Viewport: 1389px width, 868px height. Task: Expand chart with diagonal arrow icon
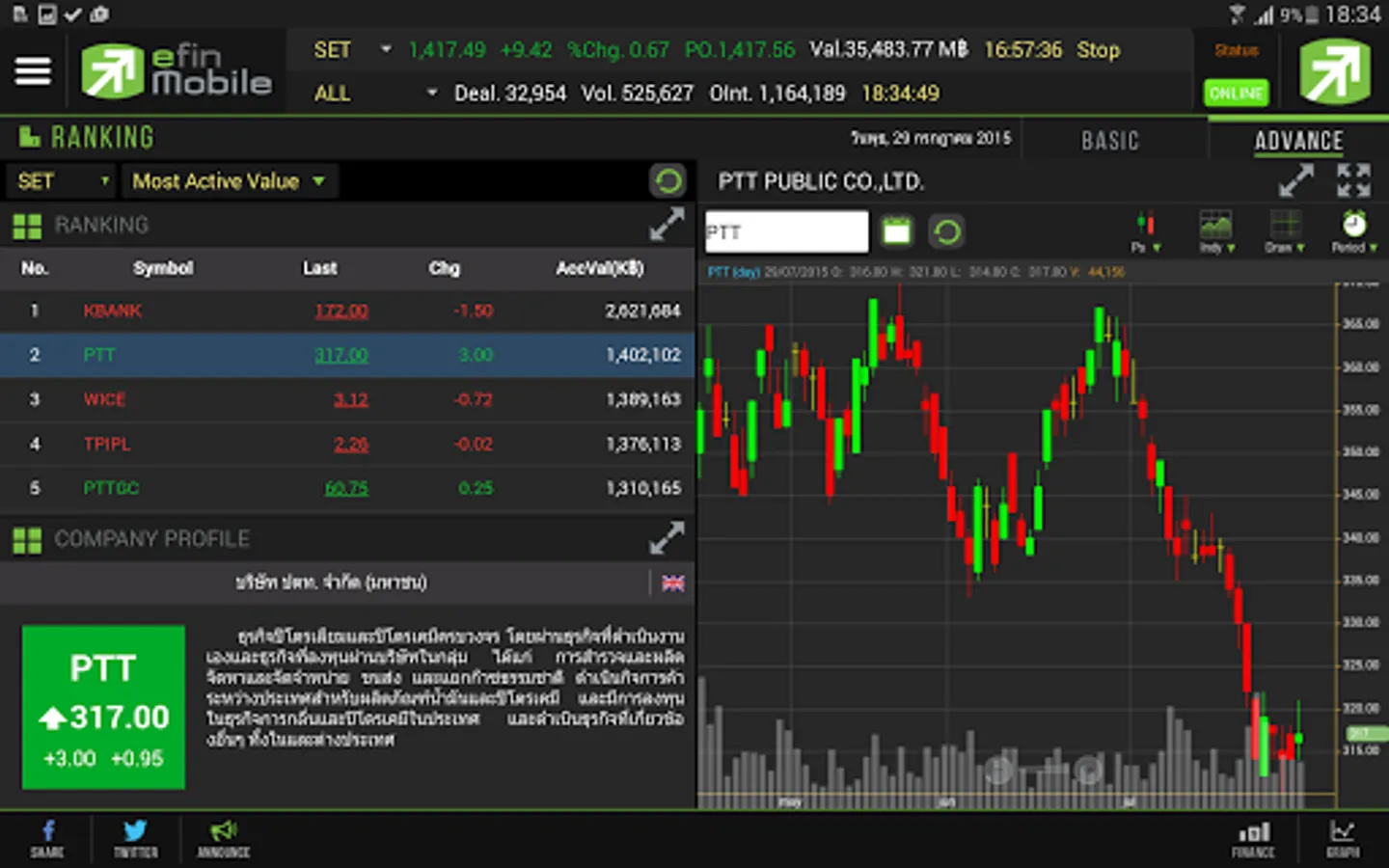[1295, 180]
